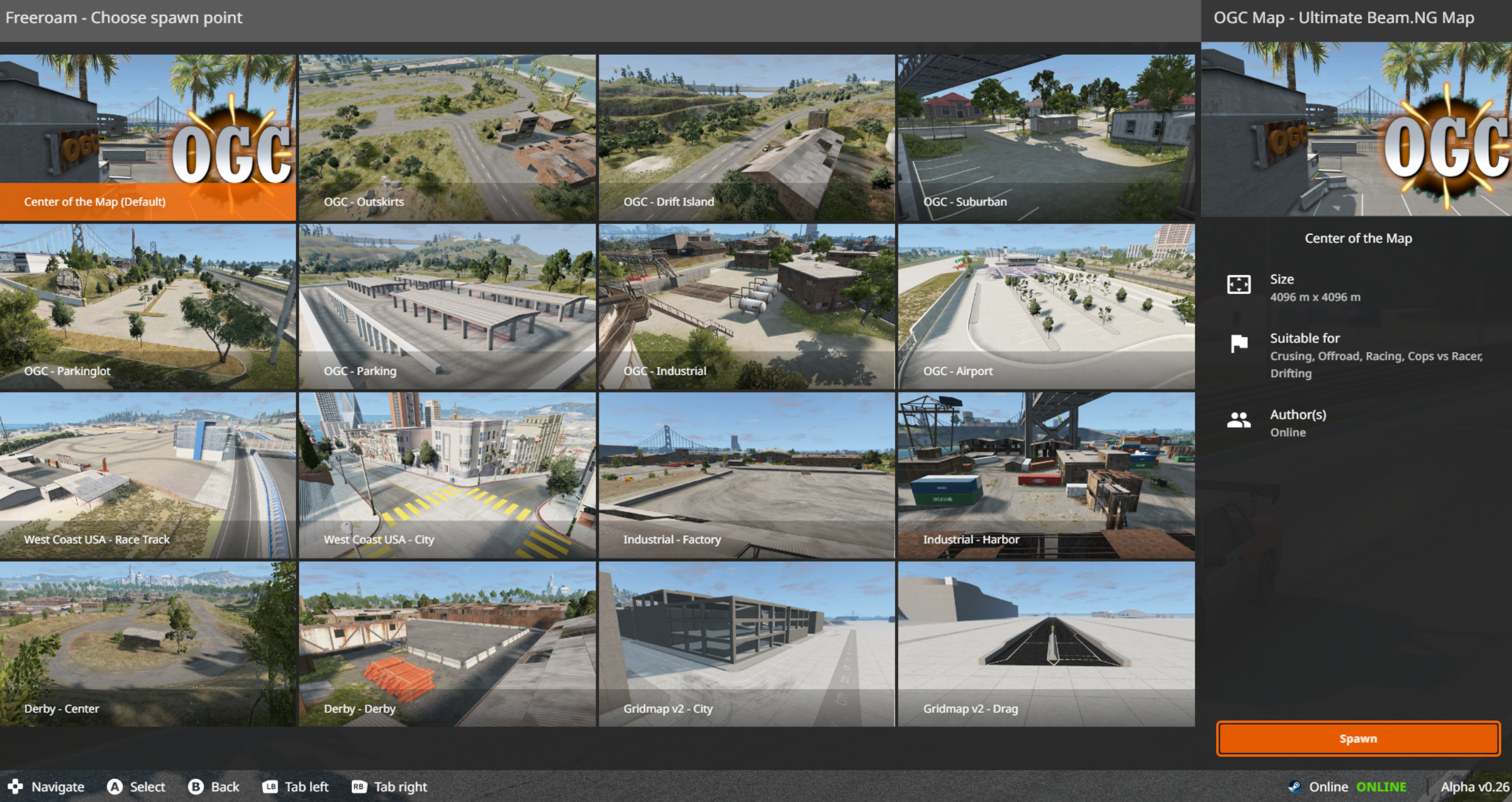Screen dimensions: 1512x802
Task: Click the A button Select icon
Action: point(114,787)
